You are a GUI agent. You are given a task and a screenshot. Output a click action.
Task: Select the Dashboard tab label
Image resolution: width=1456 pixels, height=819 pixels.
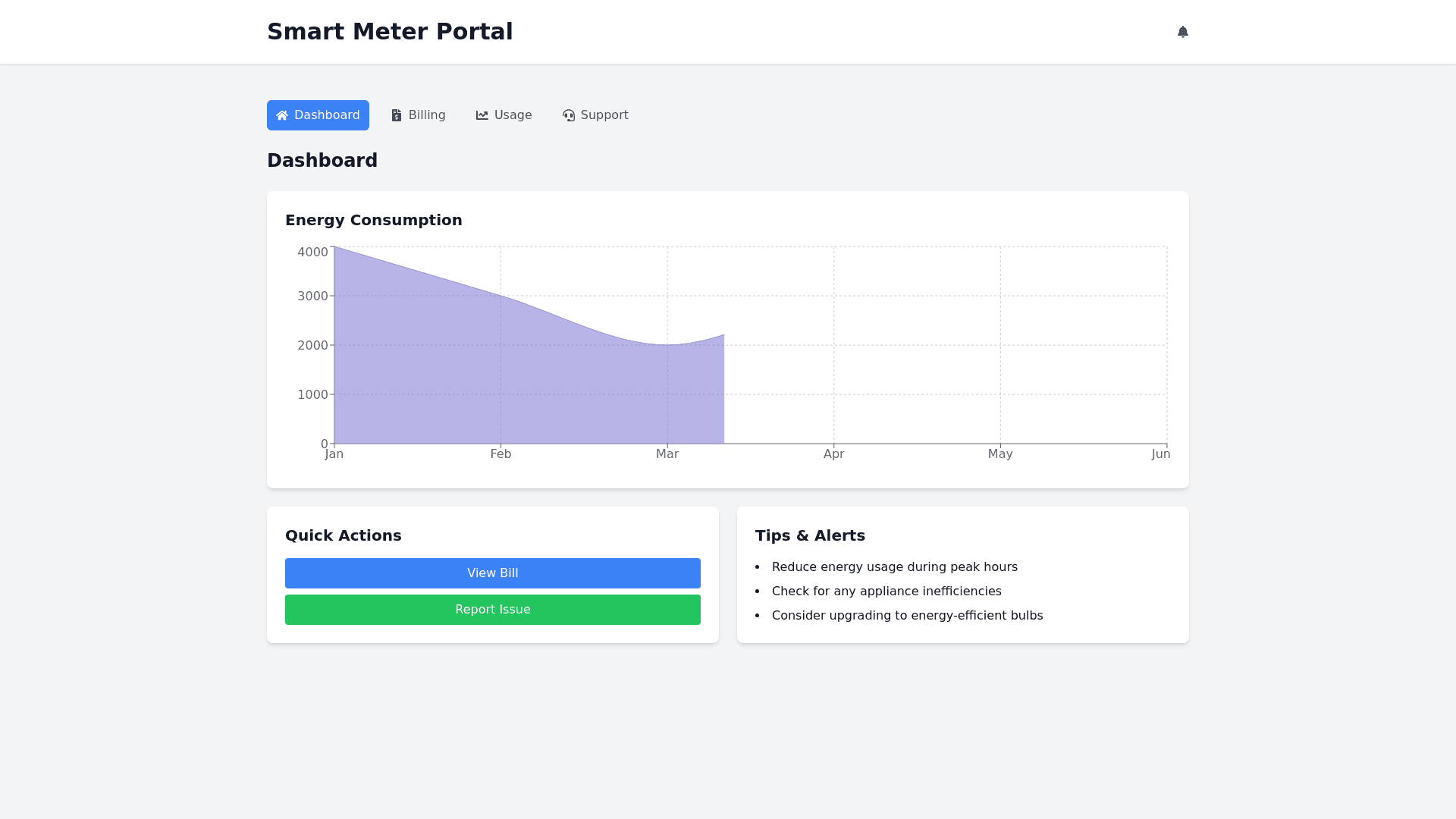point(327,115)
